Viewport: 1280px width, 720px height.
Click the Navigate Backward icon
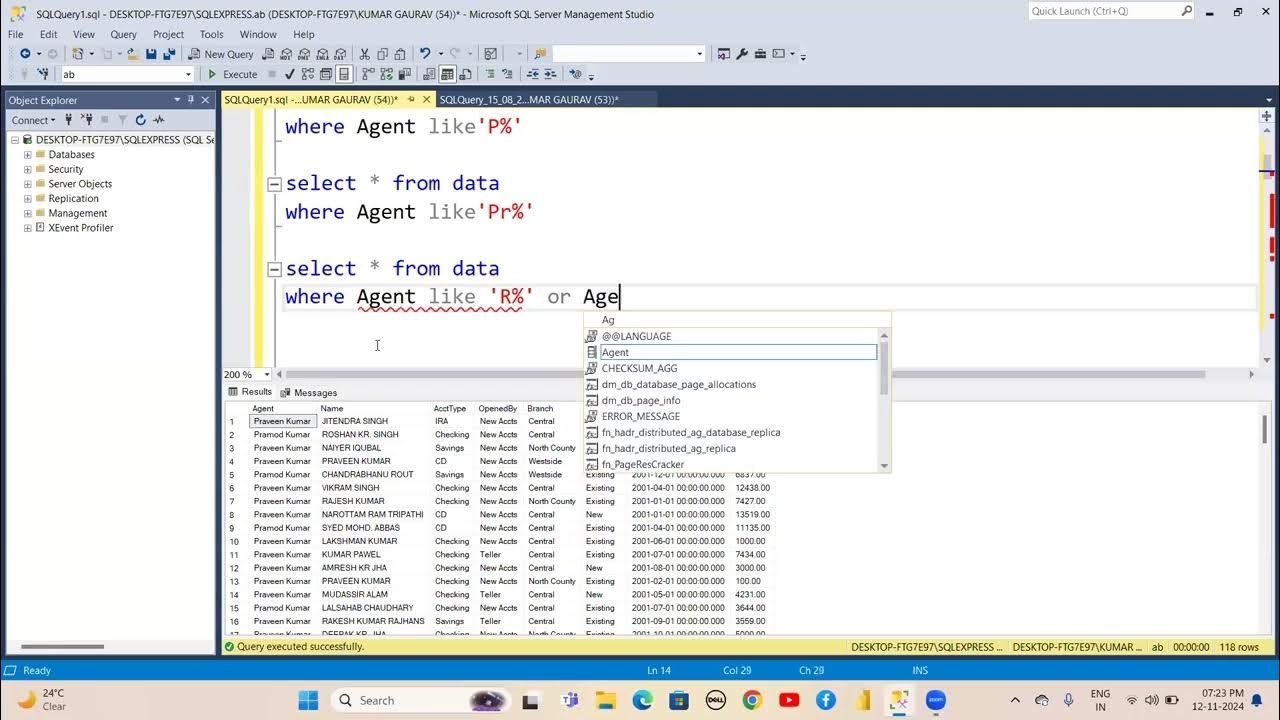pos(25,54)
